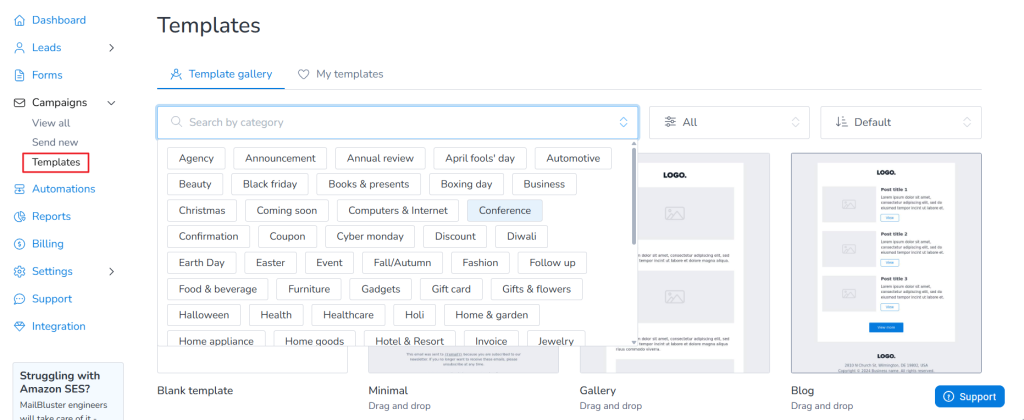Click the Automations icon in sidebar
This screenshot has width=1024, height=420.
click(x=20, y=189)
